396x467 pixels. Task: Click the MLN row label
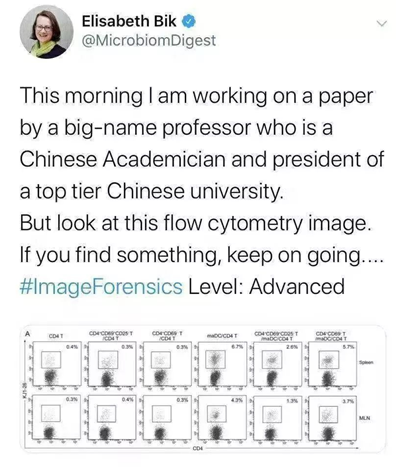click(x=365, y=417)
